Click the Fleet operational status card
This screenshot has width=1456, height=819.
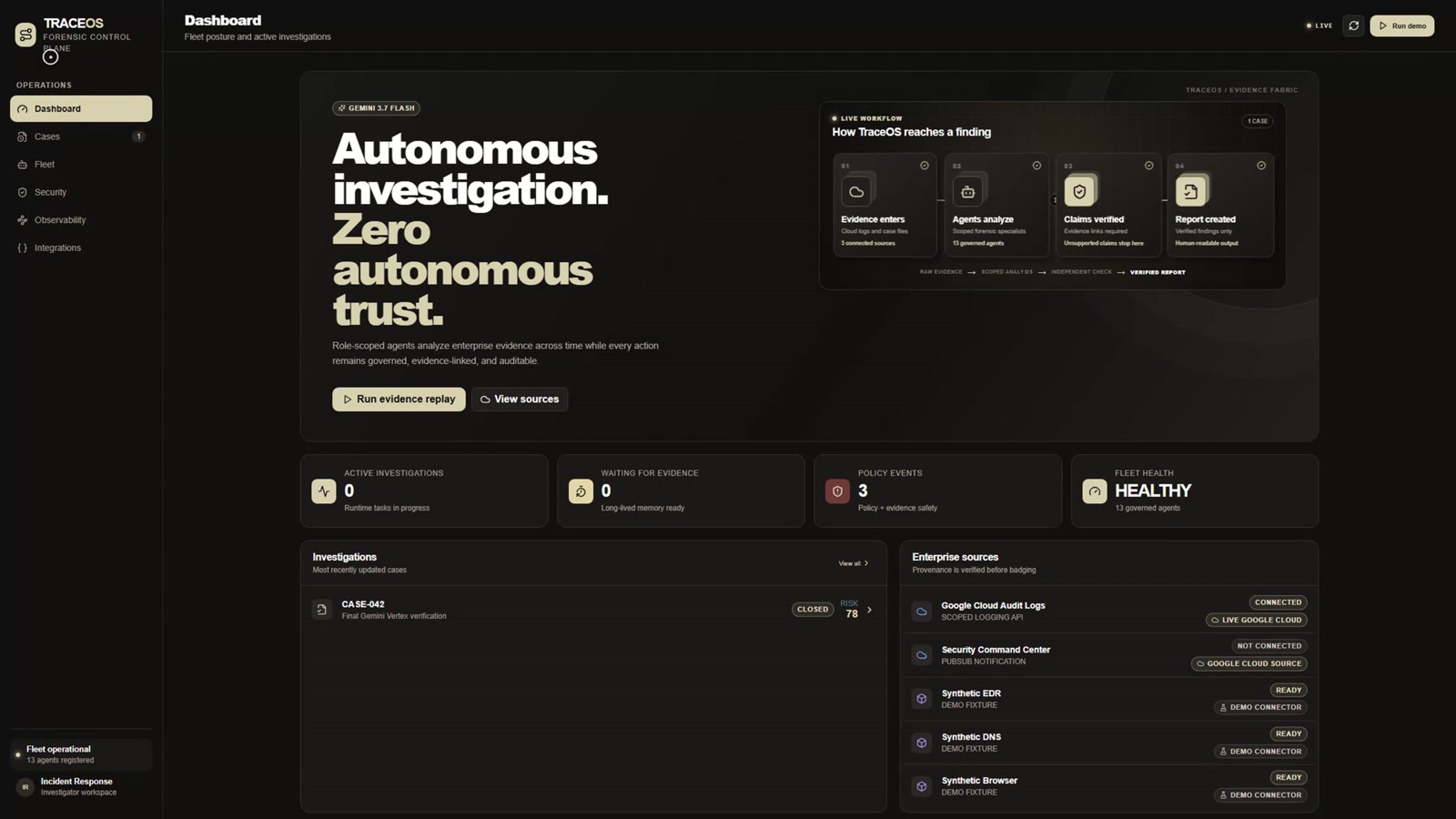point(81,754)
